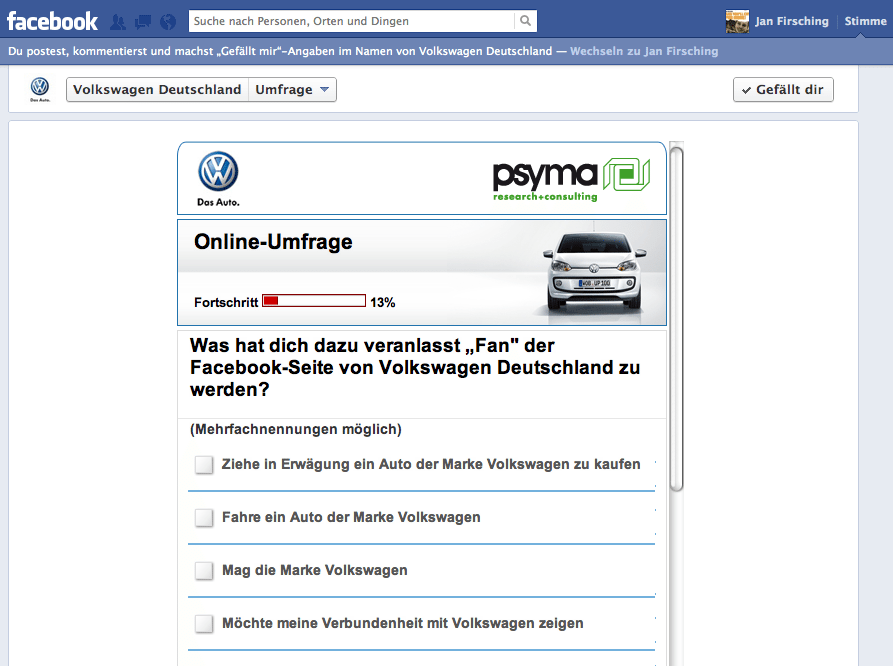Screen dimensions: 893x666
Task: Open the notifications globe icon
Action: 168,22
